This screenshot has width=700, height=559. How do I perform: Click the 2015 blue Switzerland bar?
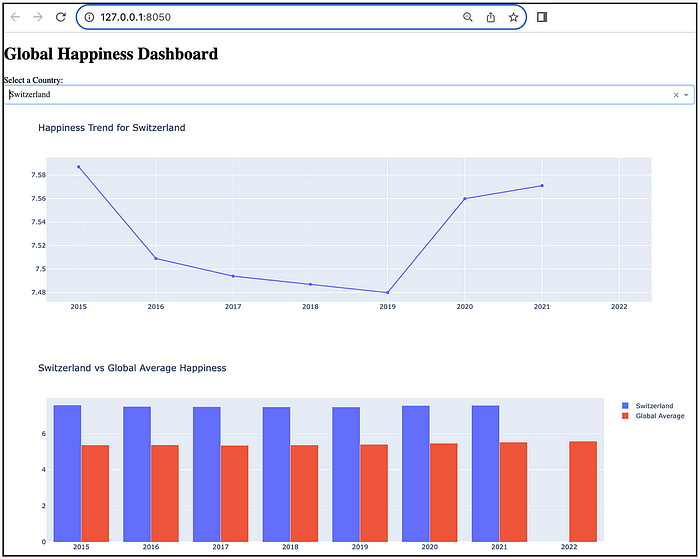(x=67, y=473)
